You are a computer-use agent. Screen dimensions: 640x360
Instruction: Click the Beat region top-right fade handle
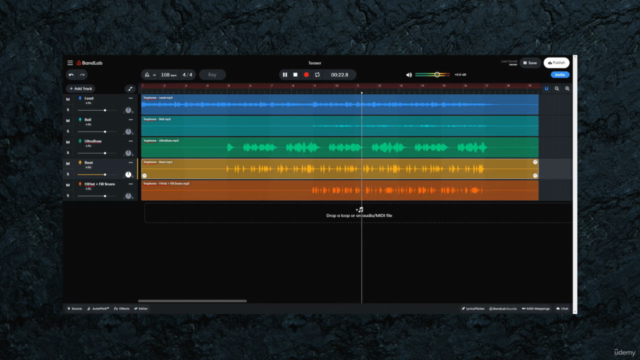535,162
